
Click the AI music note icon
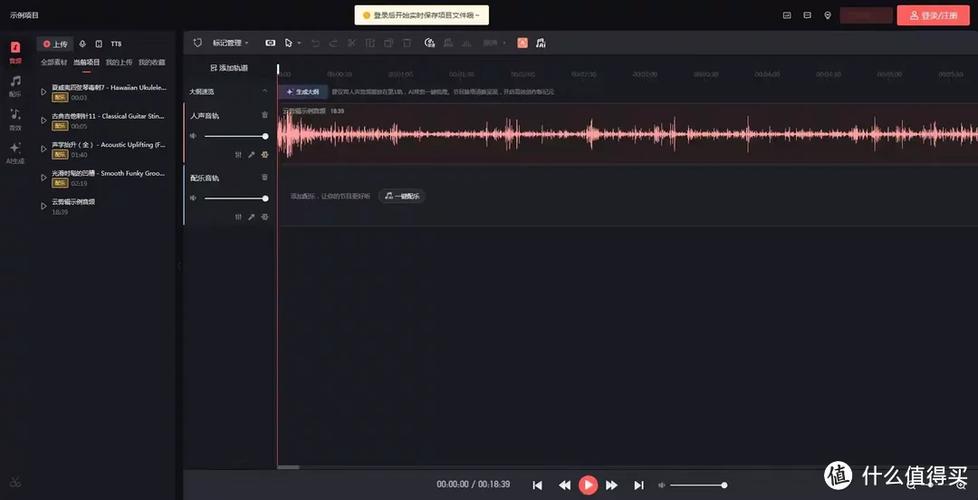coord(541,43)
